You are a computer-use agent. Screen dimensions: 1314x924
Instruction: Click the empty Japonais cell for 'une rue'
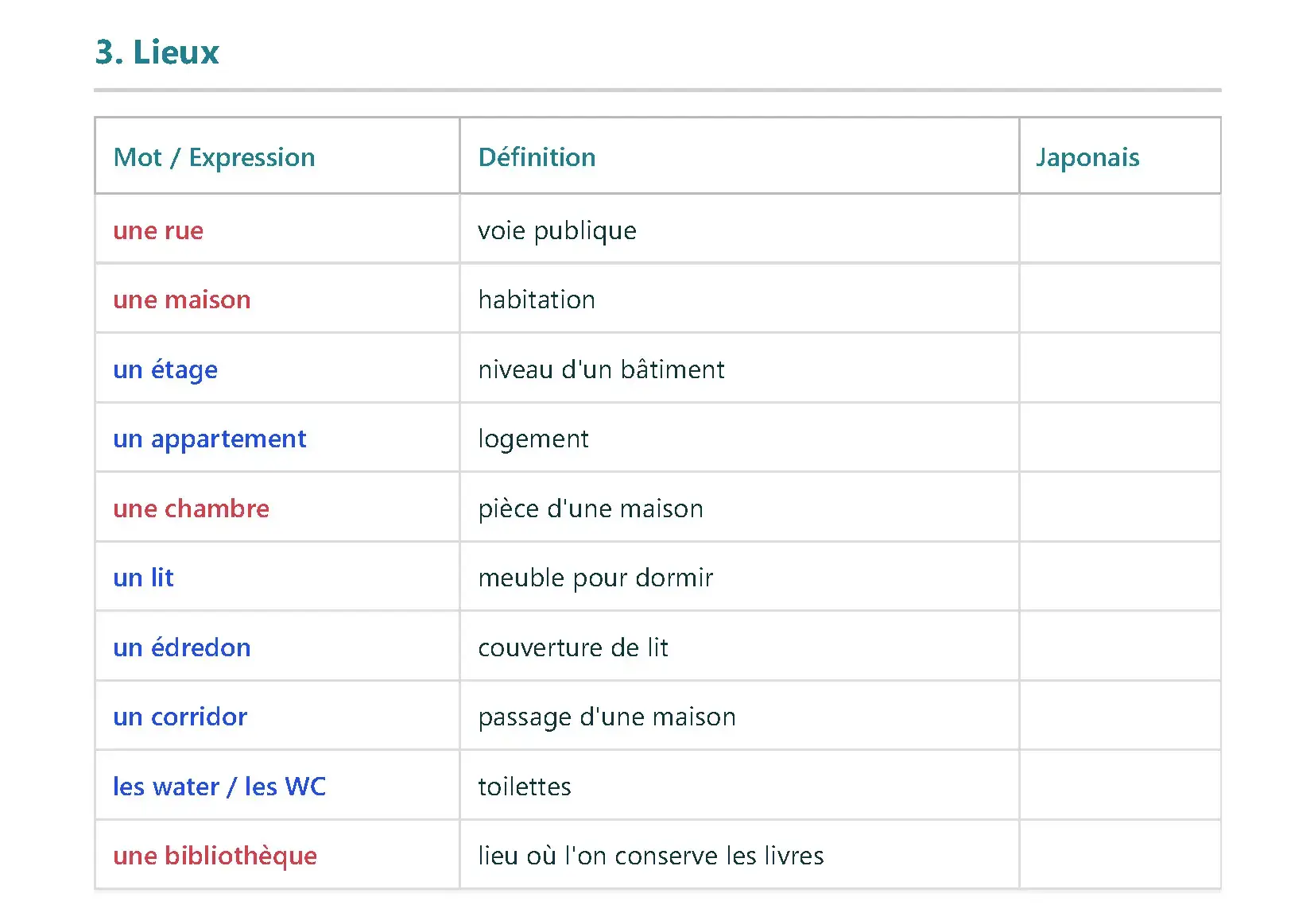[x=1119, y=230]
